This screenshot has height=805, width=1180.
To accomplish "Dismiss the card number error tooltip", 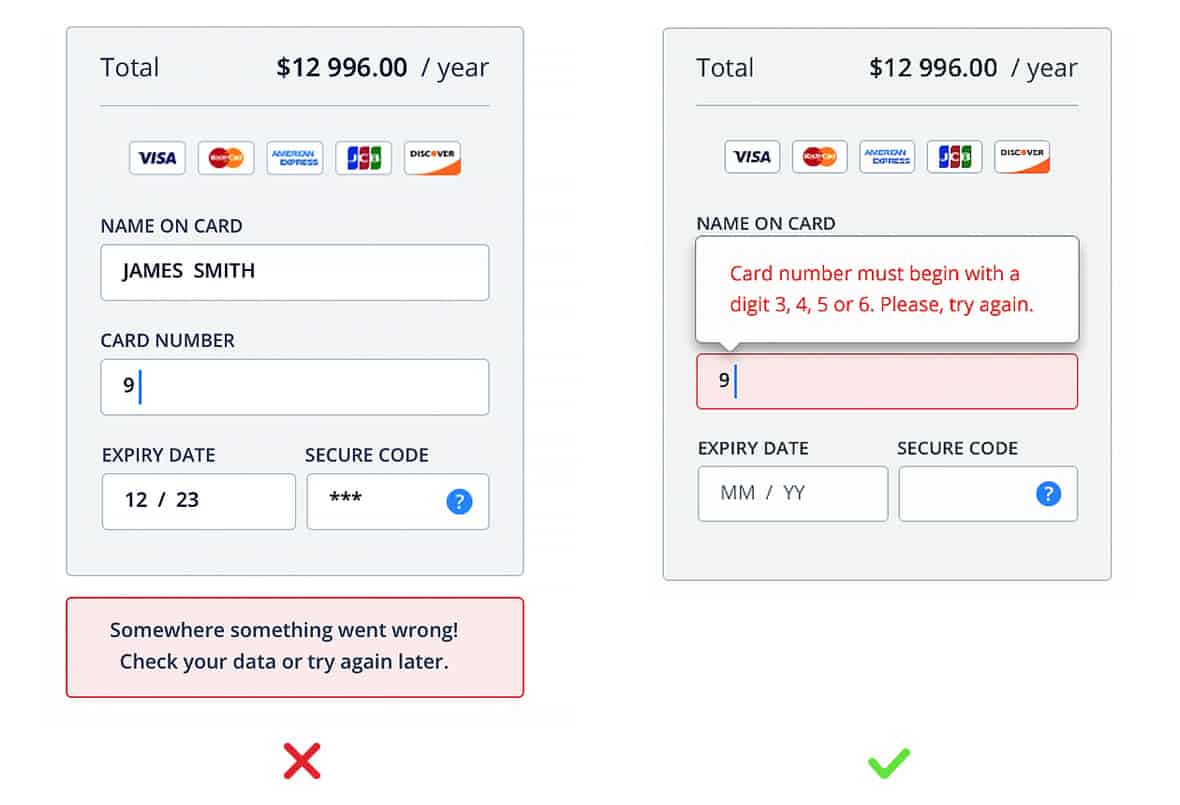I will (x=886, y=287).
